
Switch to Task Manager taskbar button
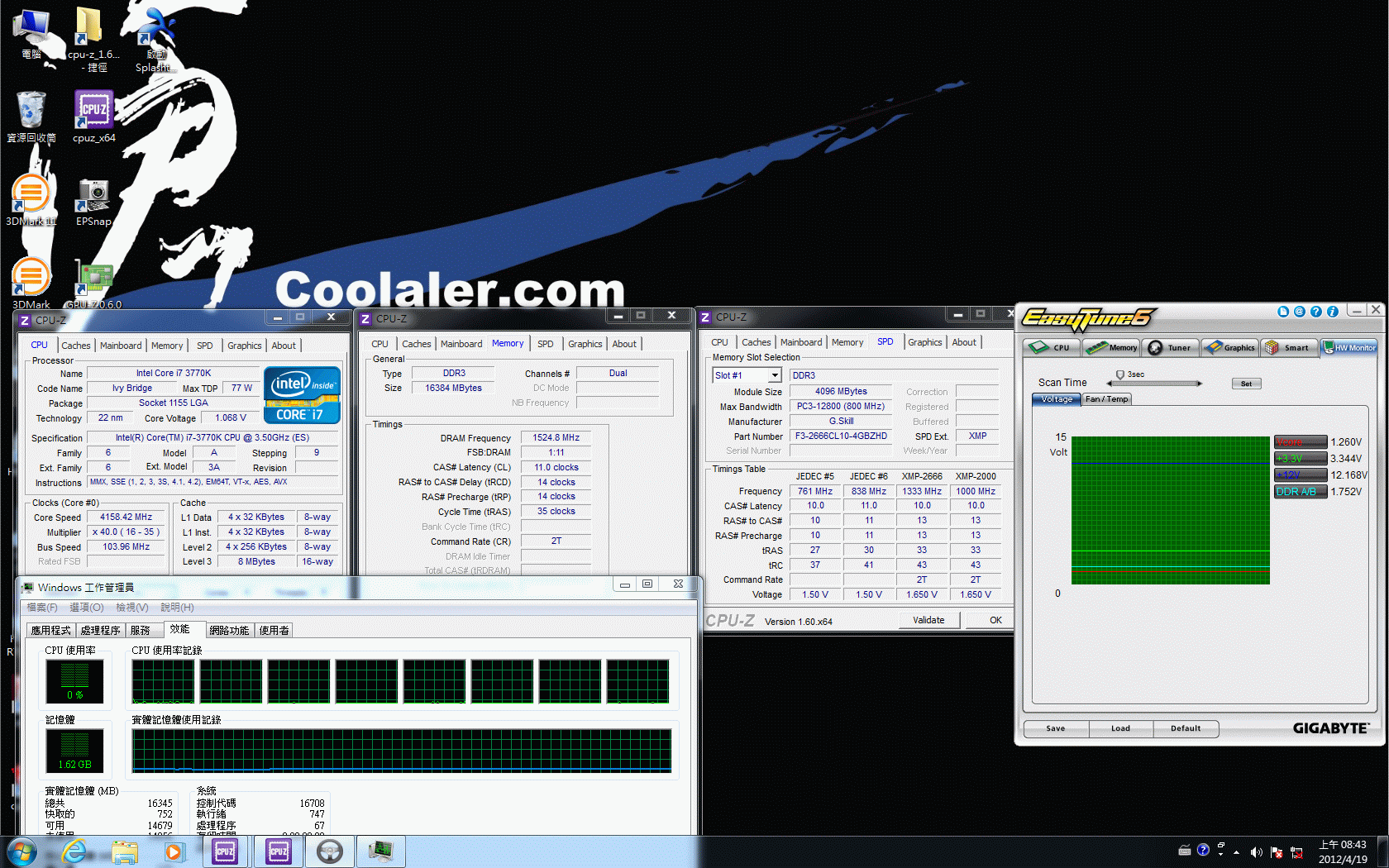381,851
